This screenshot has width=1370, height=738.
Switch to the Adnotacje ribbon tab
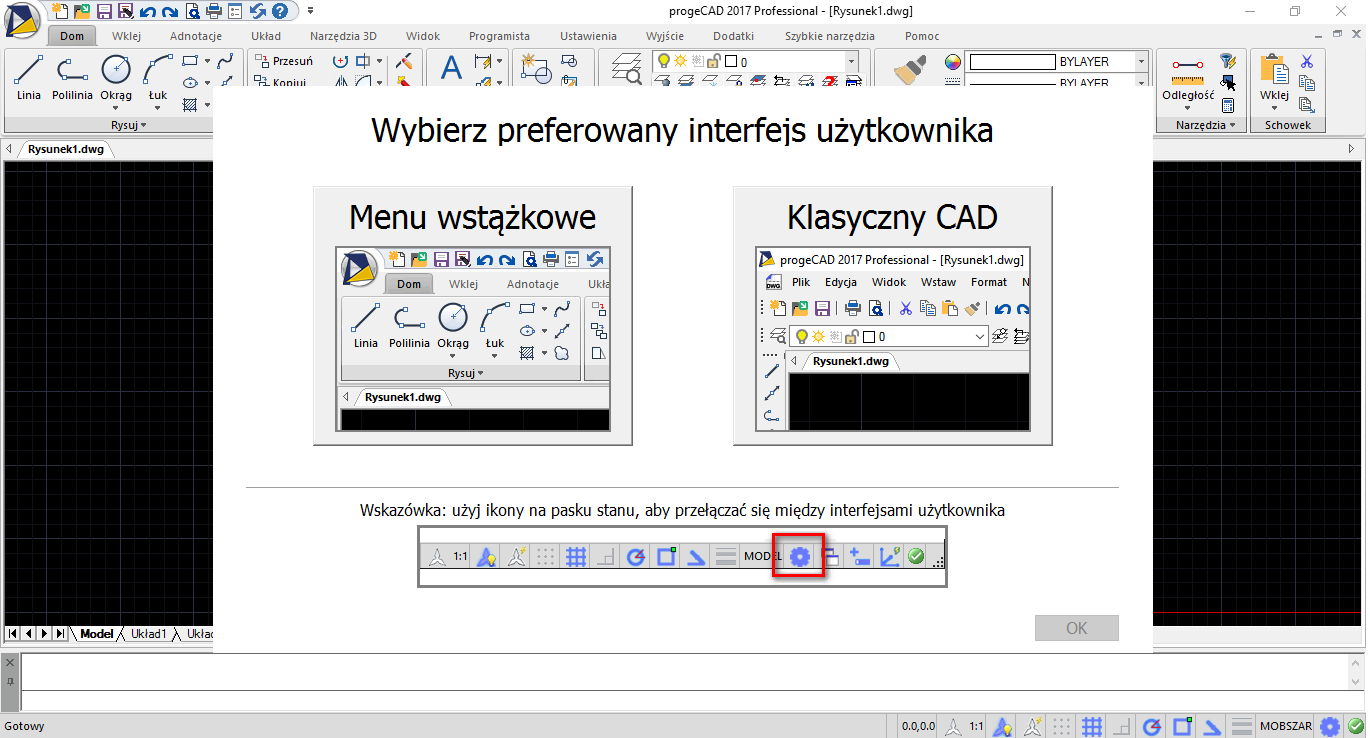click(195, 36)
